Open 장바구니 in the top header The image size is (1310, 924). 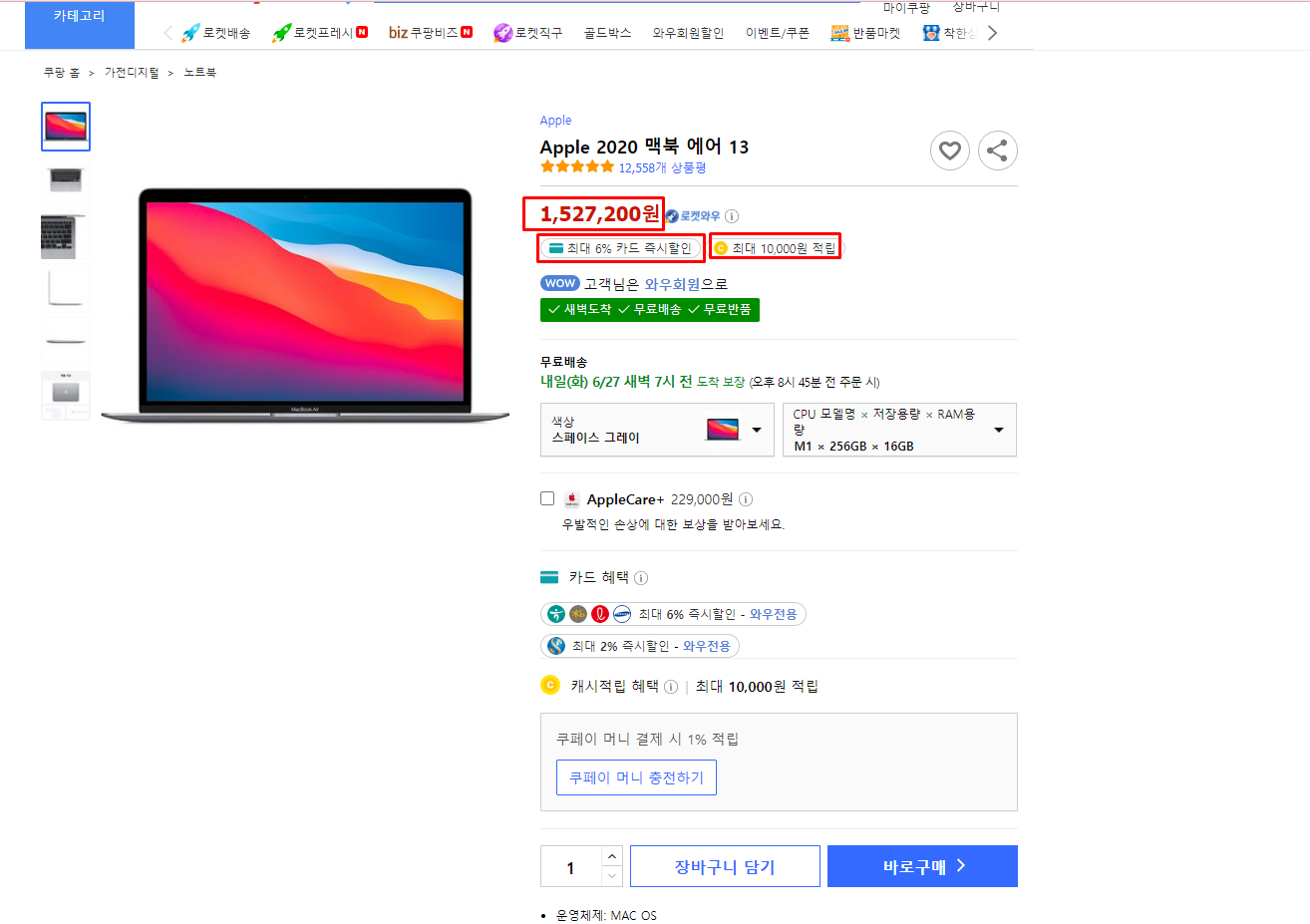[976, 6]
